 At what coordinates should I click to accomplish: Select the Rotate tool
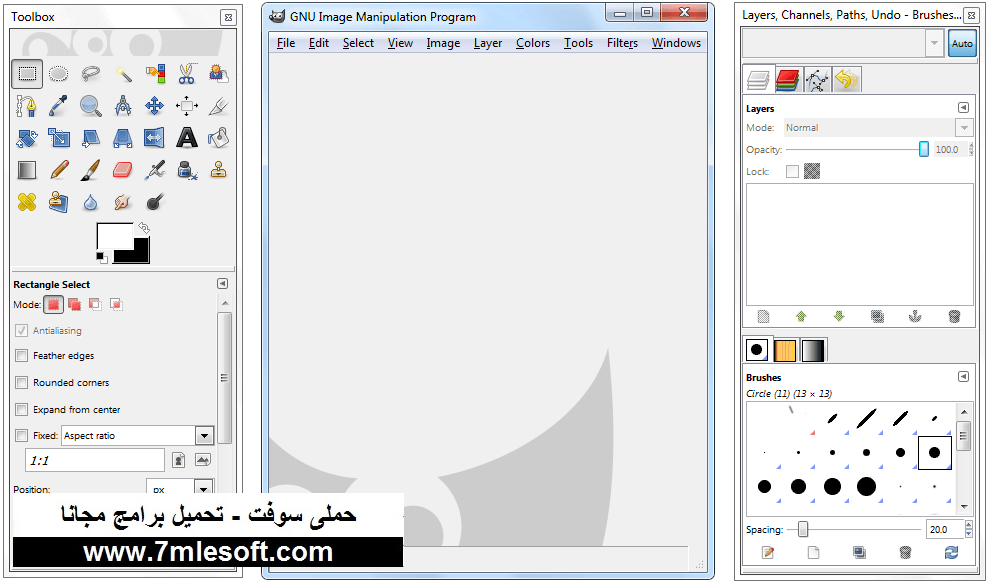27,138
